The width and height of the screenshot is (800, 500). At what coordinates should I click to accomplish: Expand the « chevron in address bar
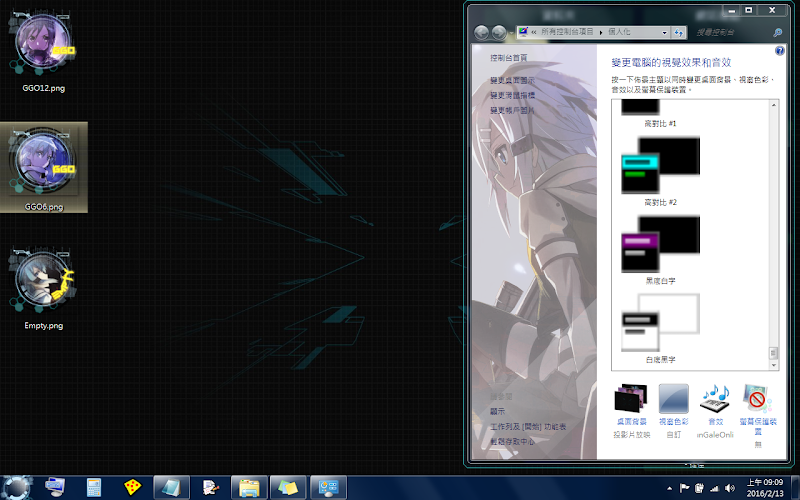pyautogui.click(x=534, y=32)
